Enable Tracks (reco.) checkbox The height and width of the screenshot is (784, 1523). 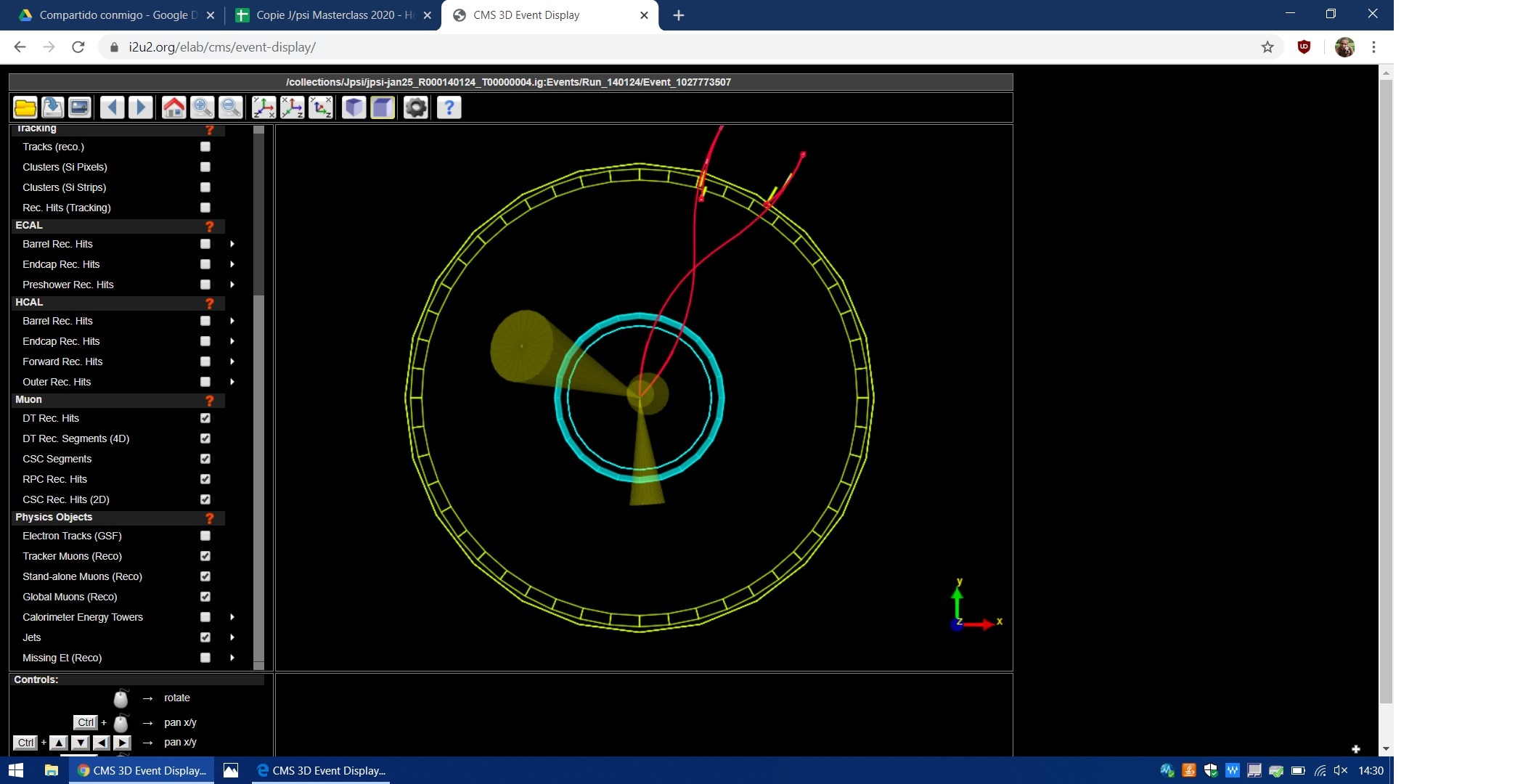(x=205, y=147)
